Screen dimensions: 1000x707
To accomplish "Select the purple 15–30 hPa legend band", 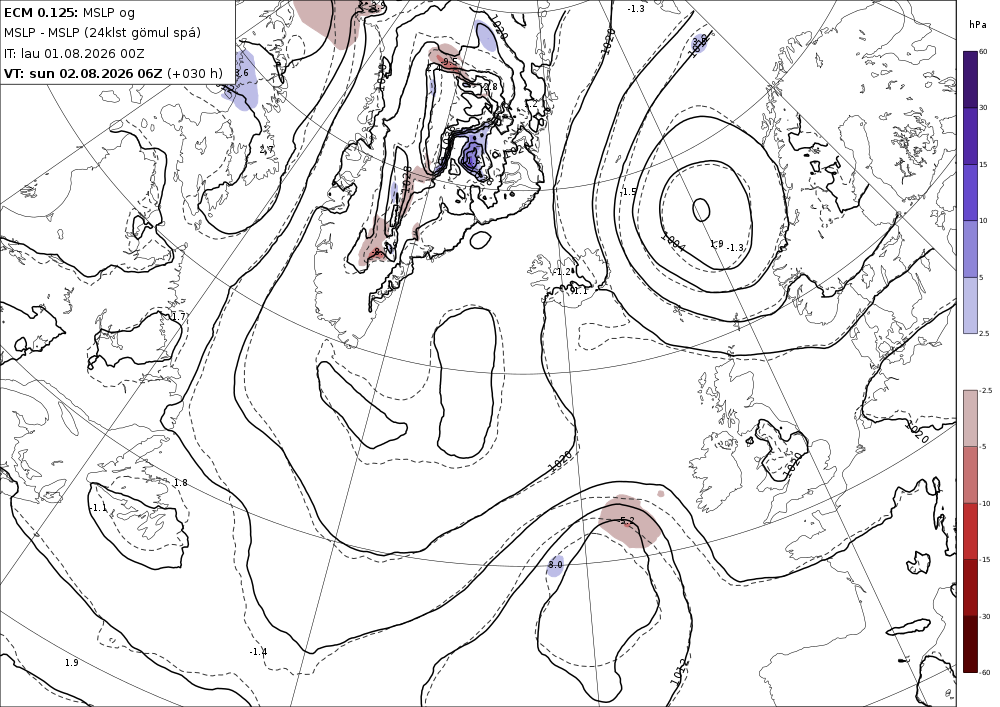I will pos(969,136).
